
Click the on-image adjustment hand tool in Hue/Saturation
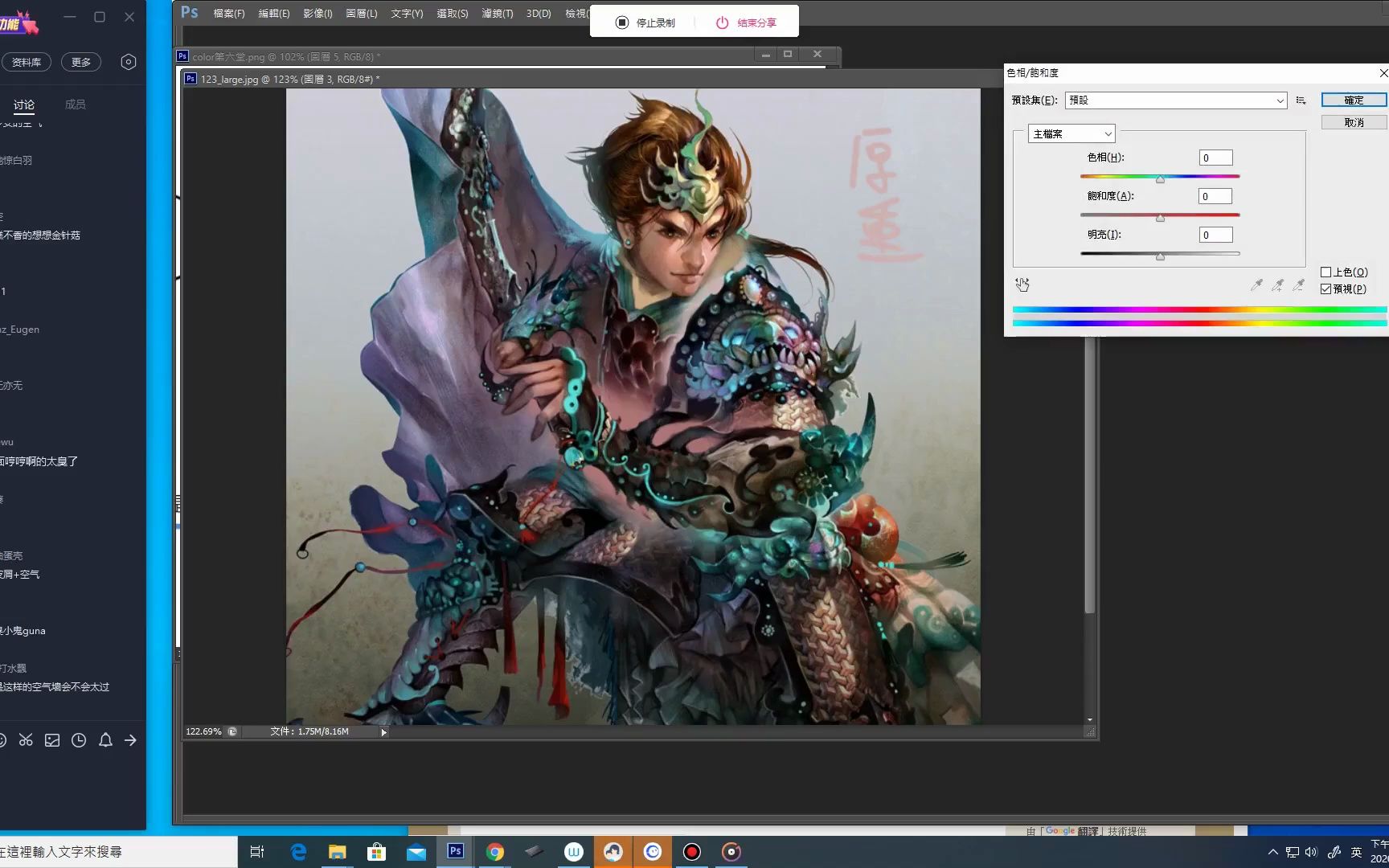pyautogui.click(x=1022, y=285)
